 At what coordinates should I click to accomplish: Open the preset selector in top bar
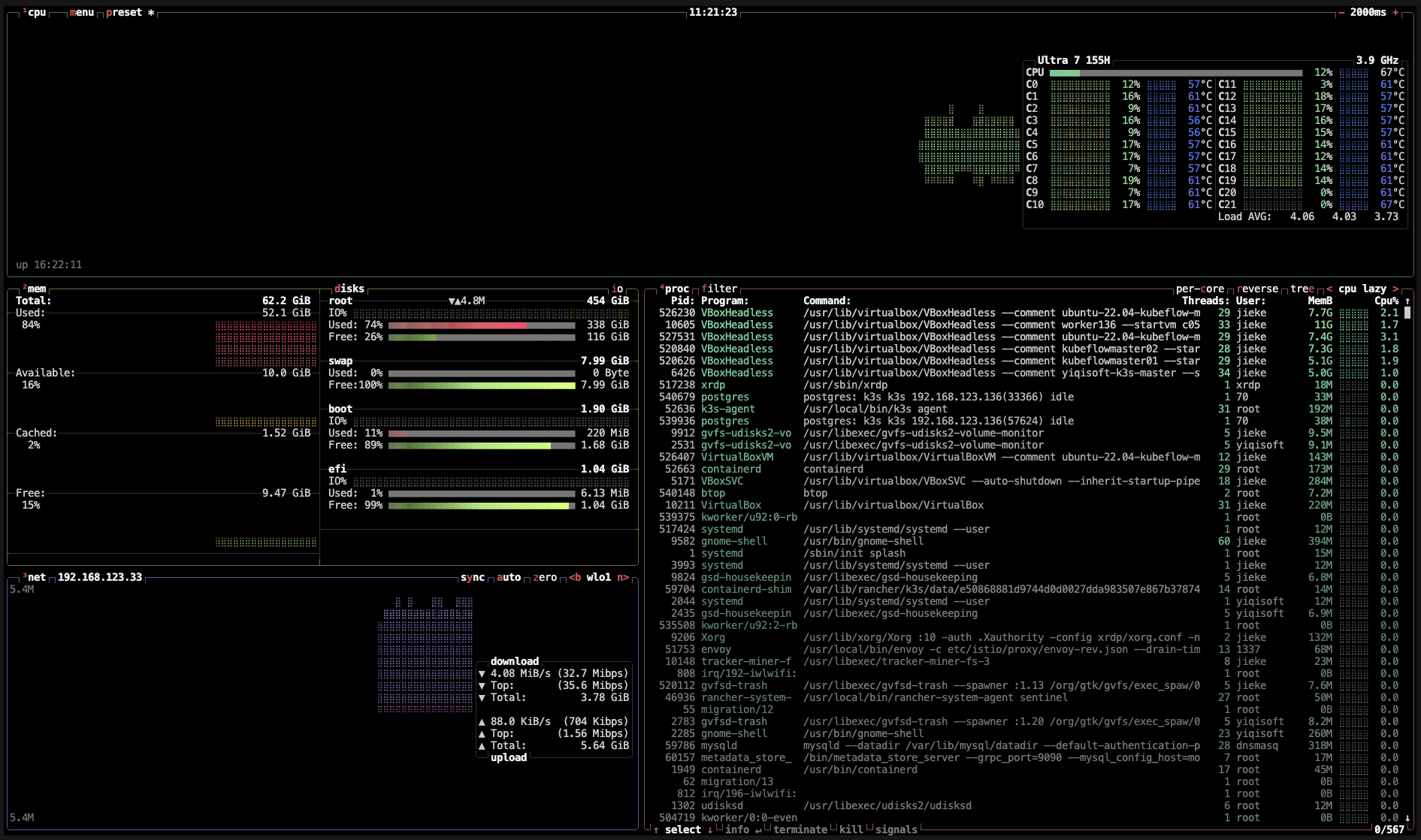click(x=124, y=12)
